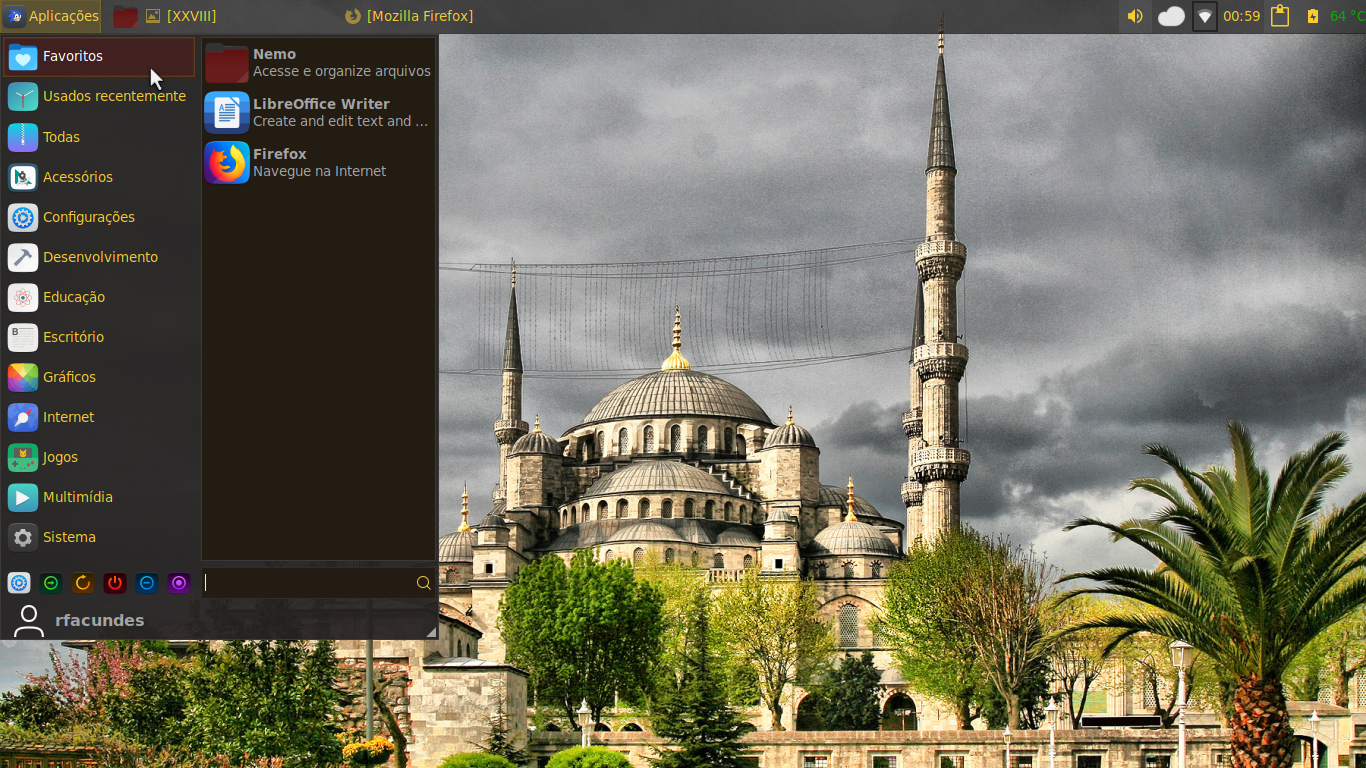This screenshot has width=1366, height=768.
Task: Launch LibreOffice Writer from favorites
Action: coord(318,113)
